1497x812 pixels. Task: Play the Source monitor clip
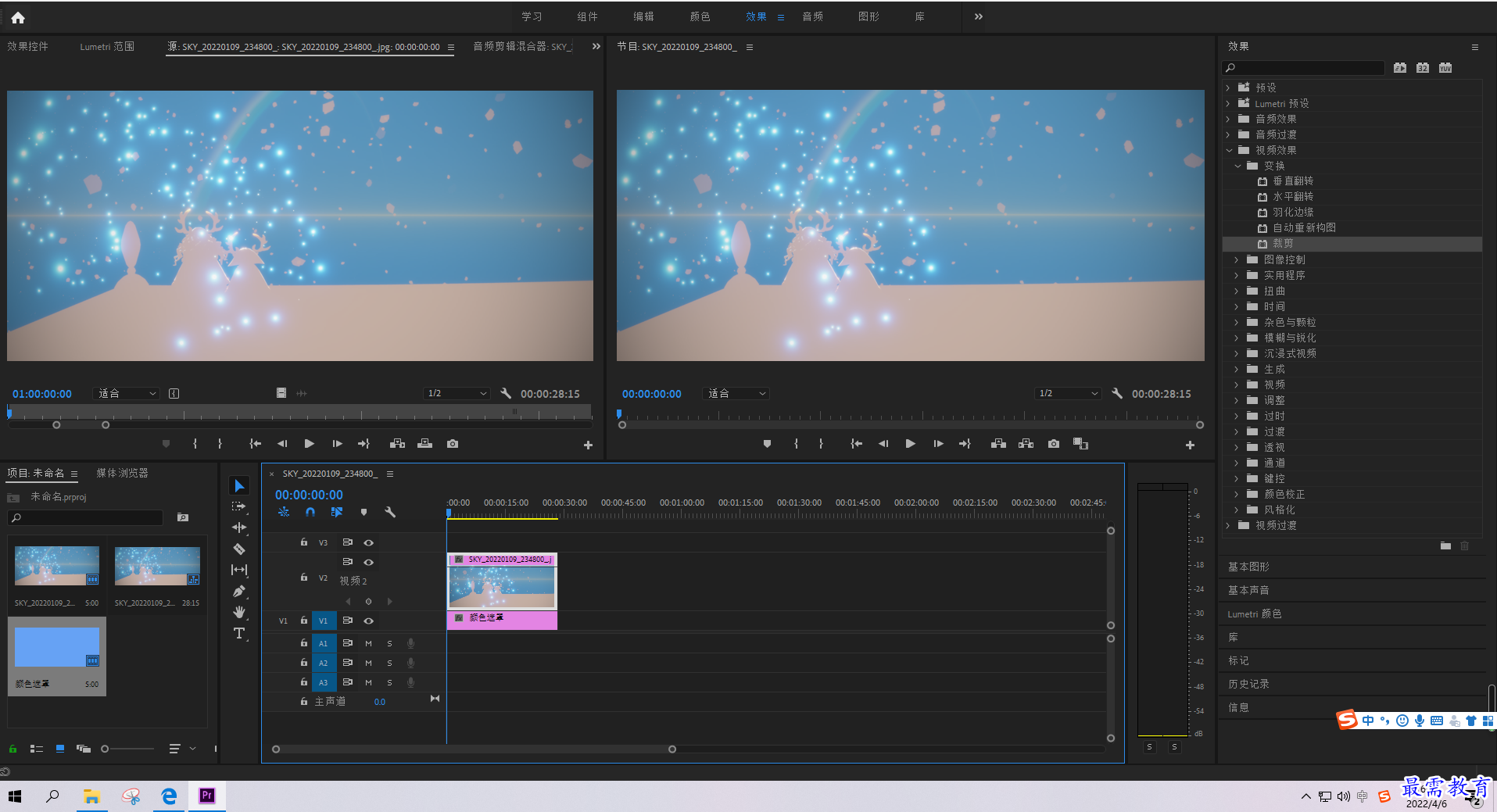(310, 444)
